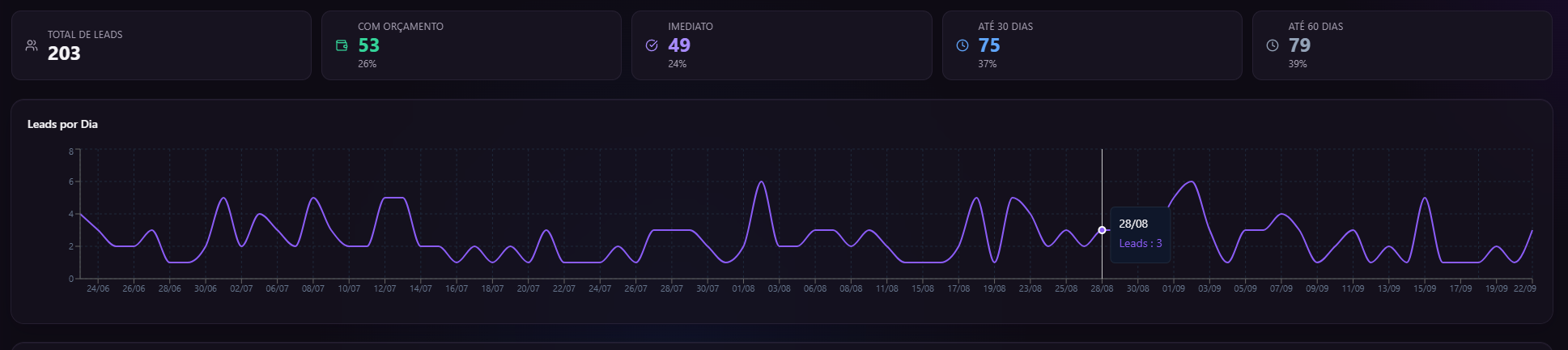Click the 12/07 x-axis date label

click(385, 288)
